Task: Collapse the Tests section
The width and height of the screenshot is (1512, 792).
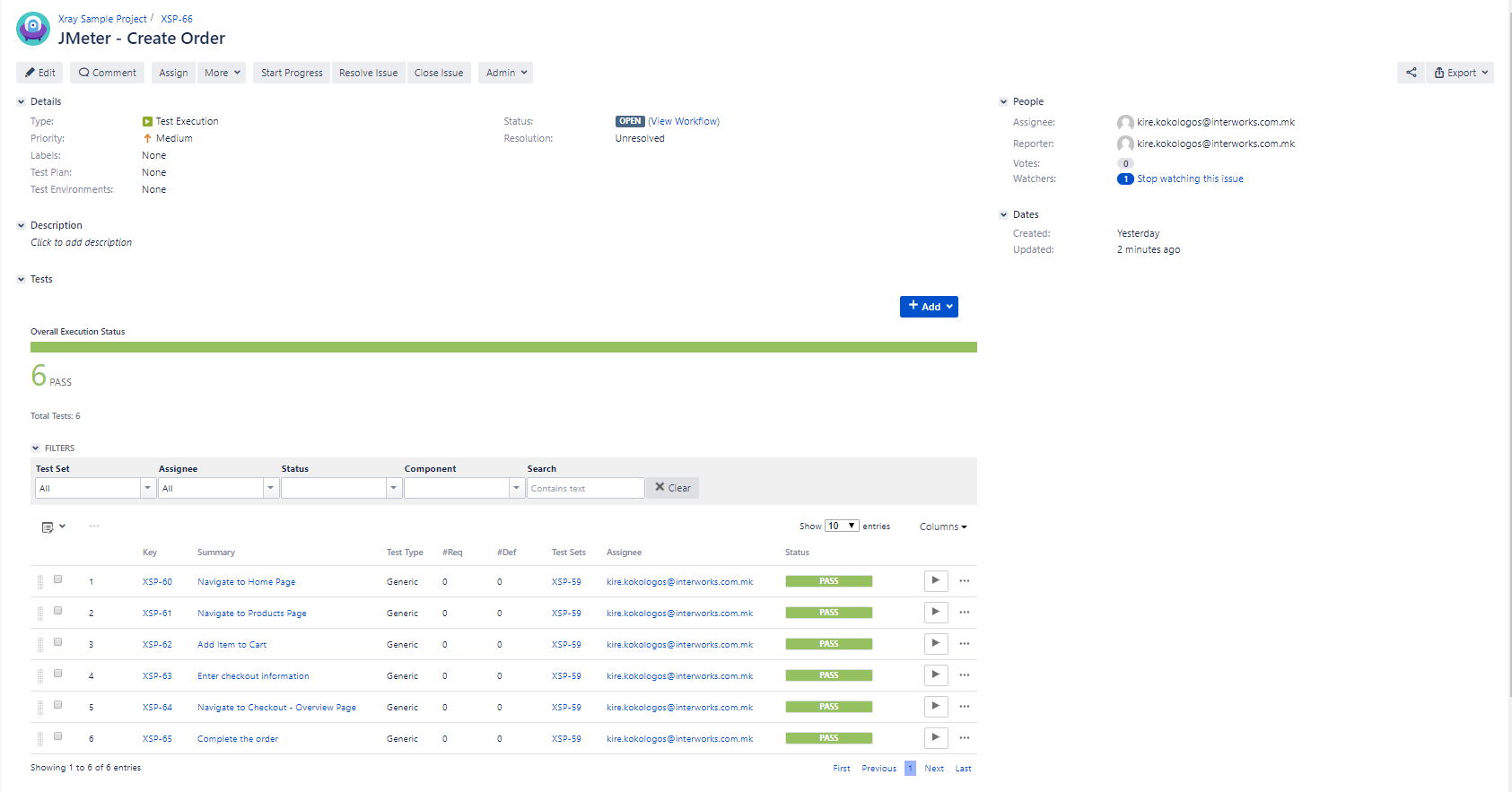Action: point(21,280)
